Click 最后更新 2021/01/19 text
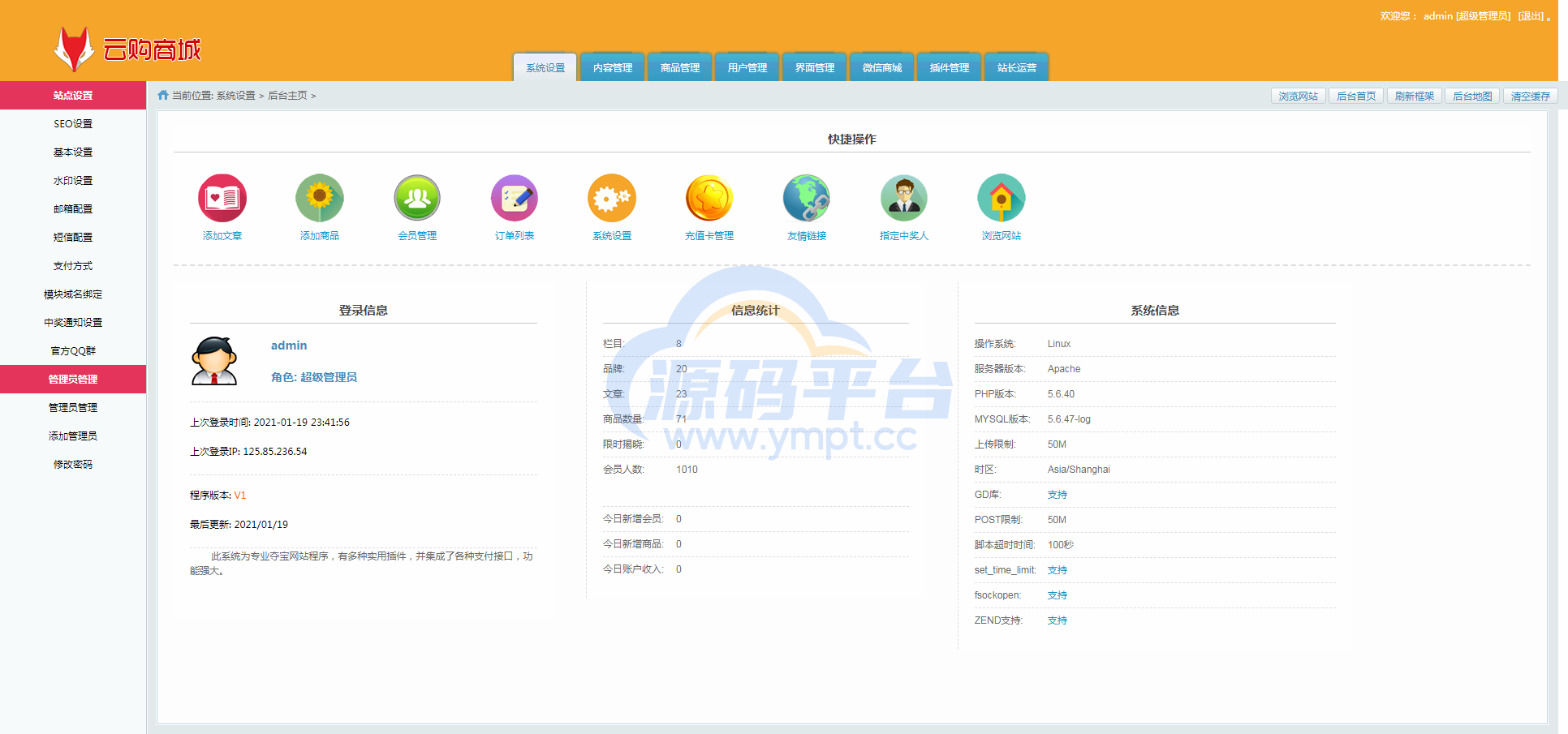 239,524
